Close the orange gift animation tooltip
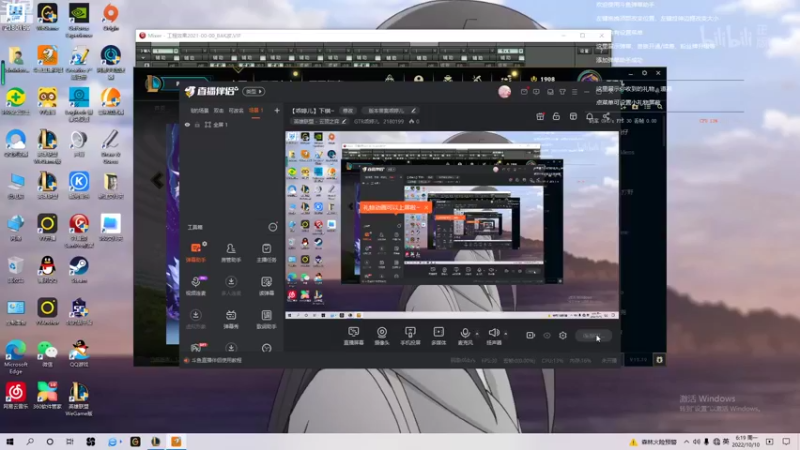 coord(426,208)
